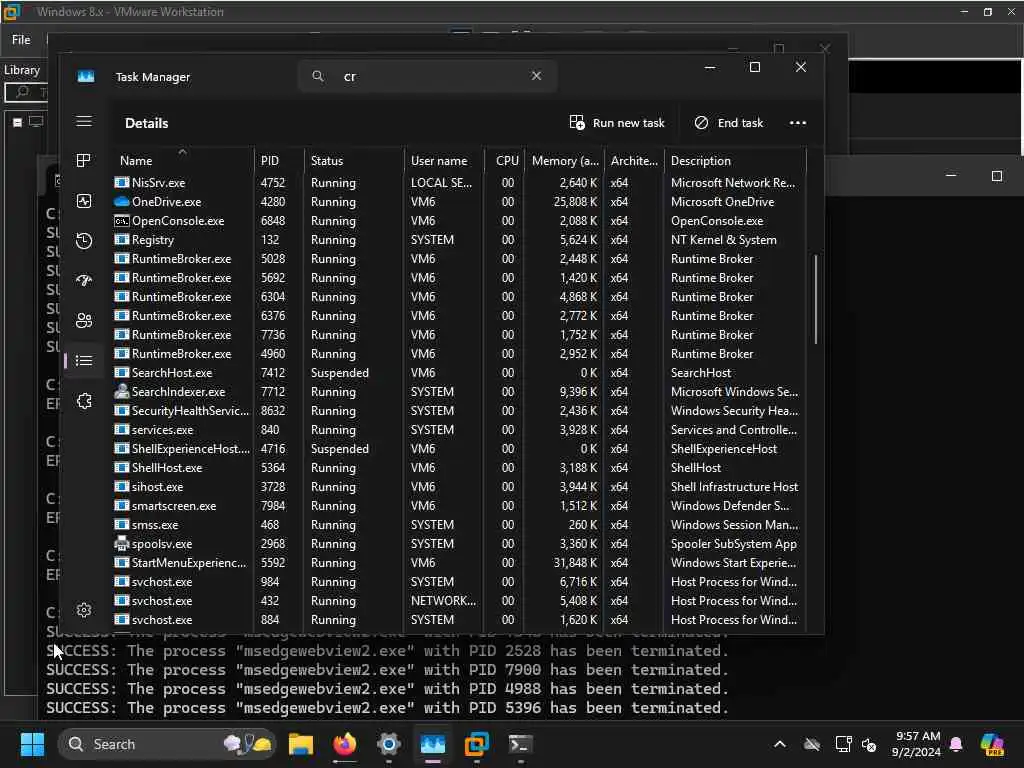1024x768 pixels.
Task: Select the OpenConsole.exe process icon
Action: 121,221
